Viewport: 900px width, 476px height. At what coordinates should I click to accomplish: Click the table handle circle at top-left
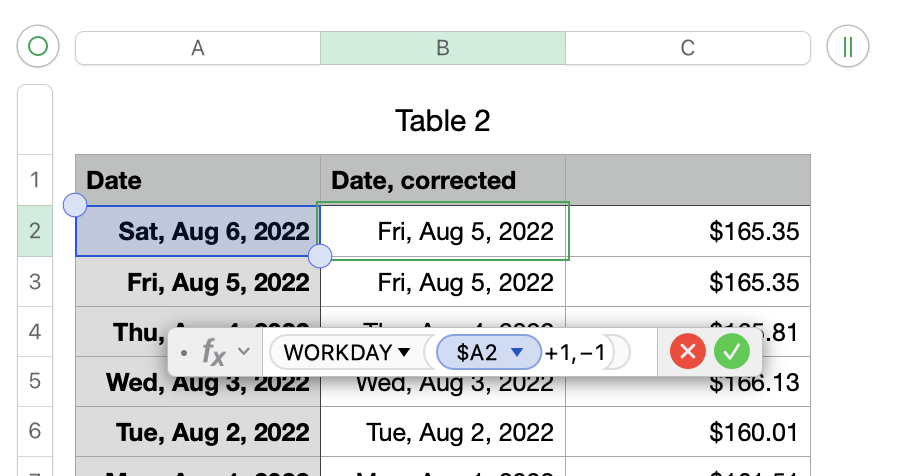[38, 46]
